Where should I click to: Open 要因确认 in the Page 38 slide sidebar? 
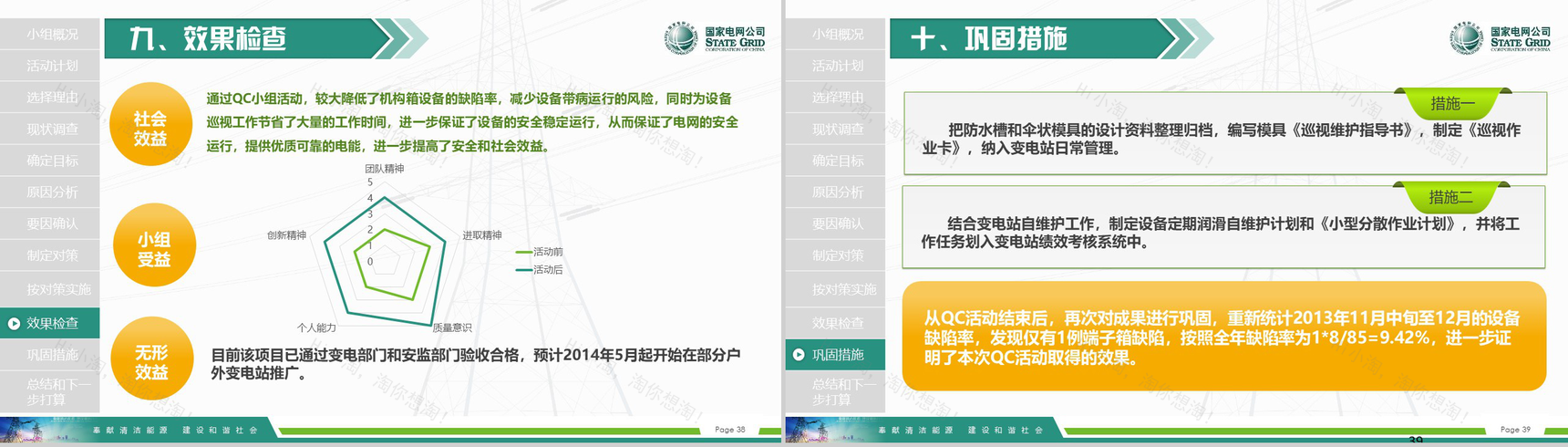click(50, 223)
